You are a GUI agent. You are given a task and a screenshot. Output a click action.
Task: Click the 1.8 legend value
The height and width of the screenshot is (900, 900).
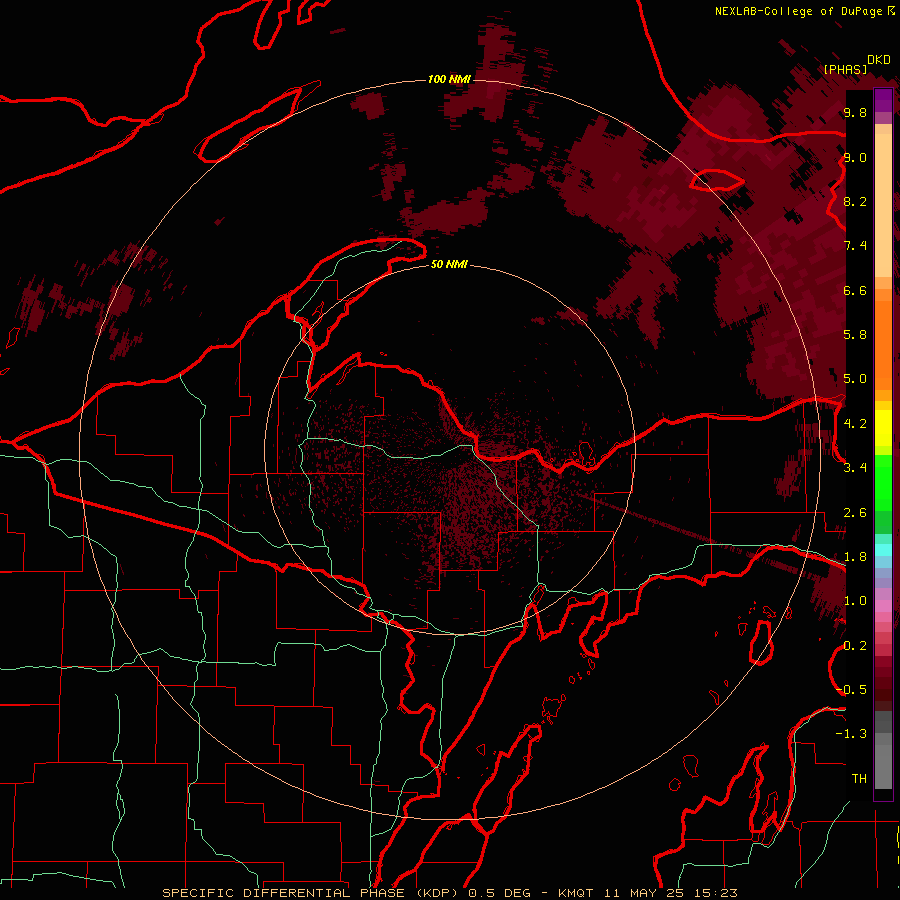point(855,557)
